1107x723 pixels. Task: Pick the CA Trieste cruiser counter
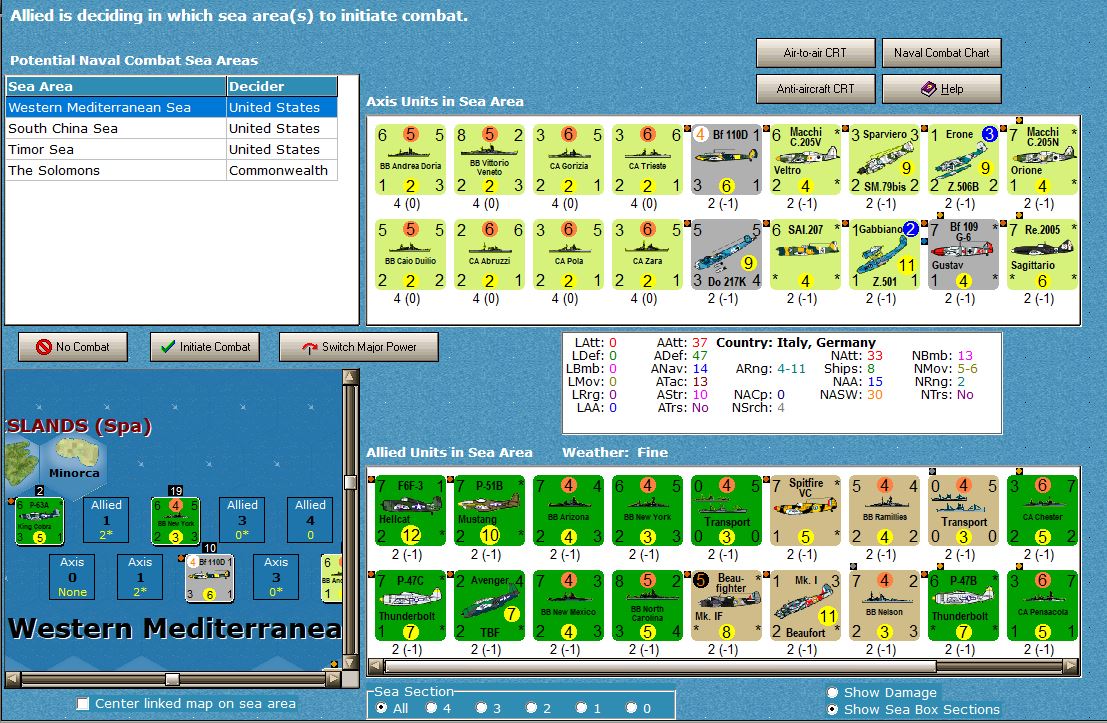(647, 160)
